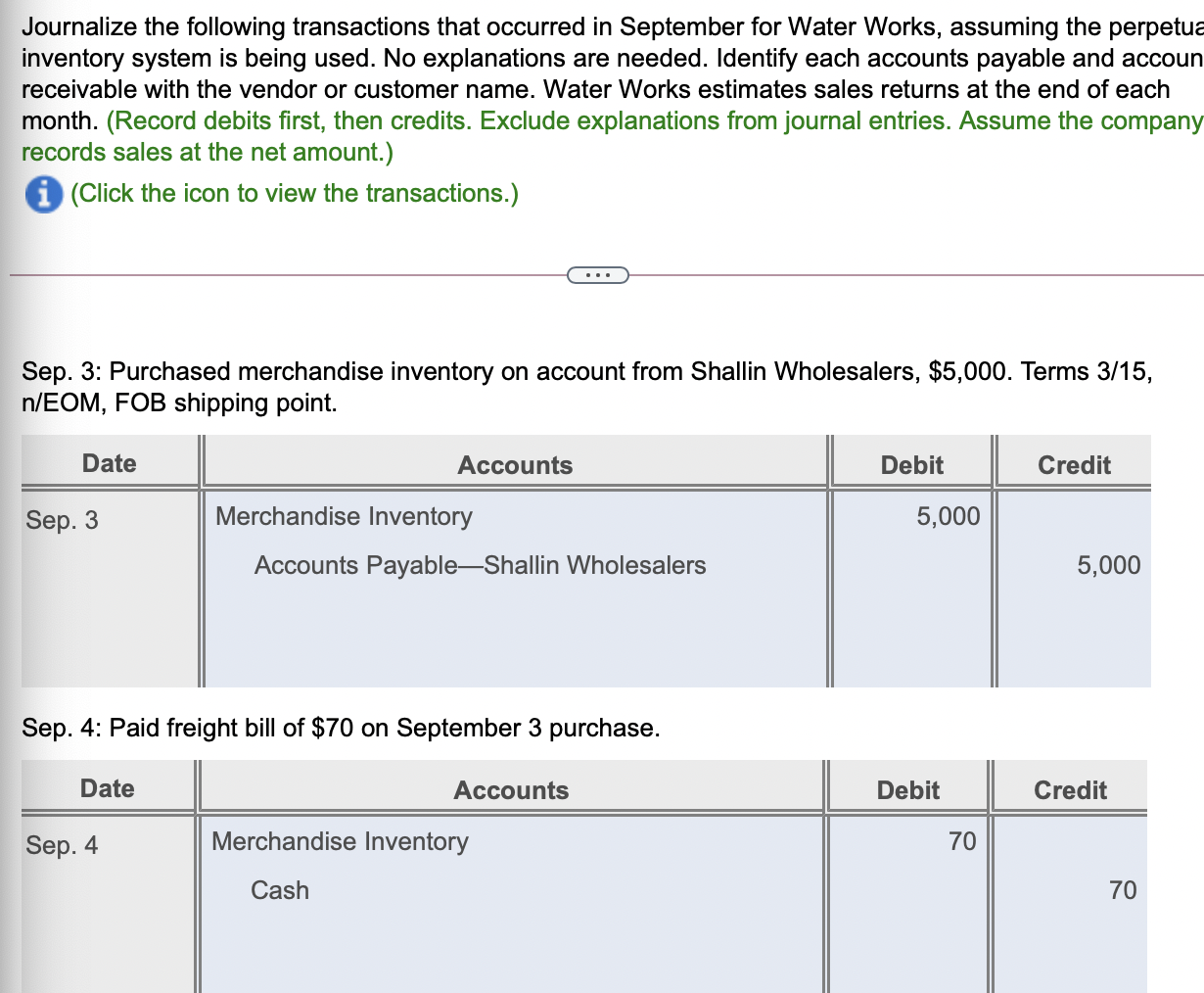
Task: Click the 5,000 debit cell
Action: click(911, 516)
